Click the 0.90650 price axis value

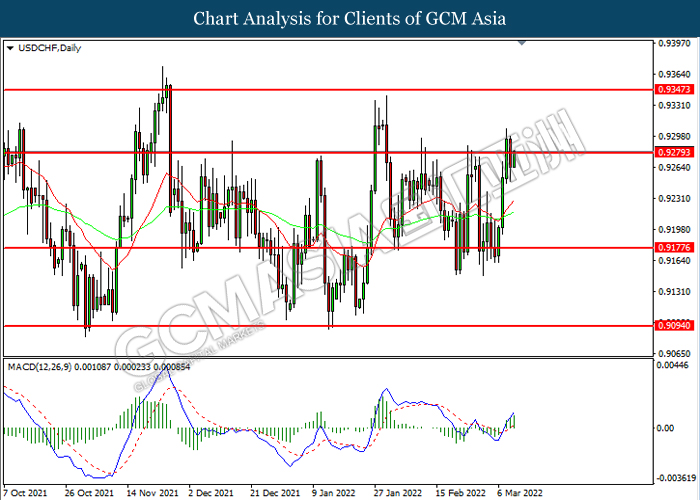tap(675, 354)
